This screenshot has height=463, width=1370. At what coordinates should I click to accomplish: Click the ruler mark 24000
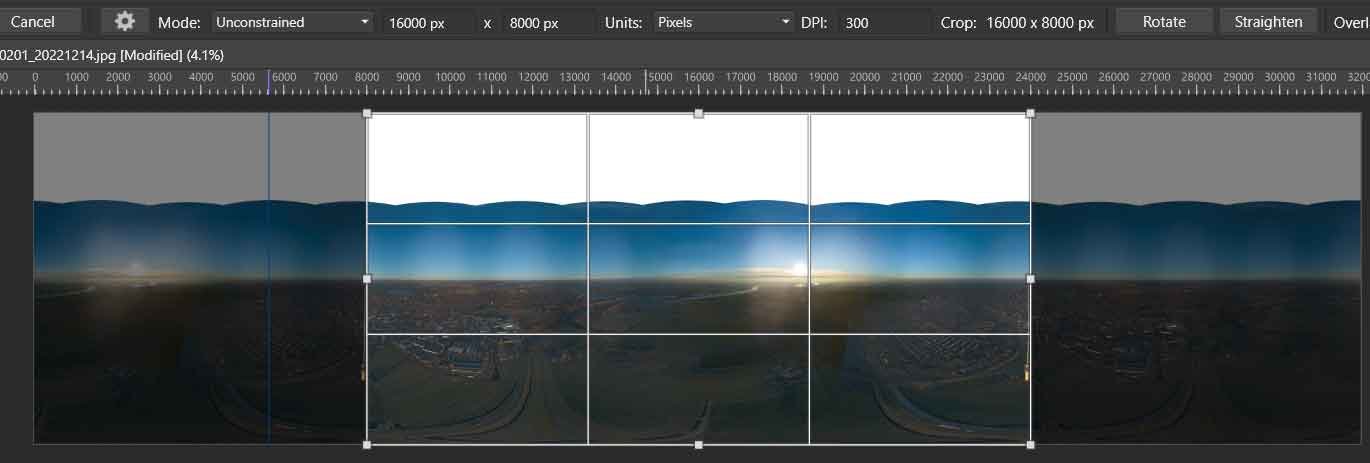tap(1030, 77)
